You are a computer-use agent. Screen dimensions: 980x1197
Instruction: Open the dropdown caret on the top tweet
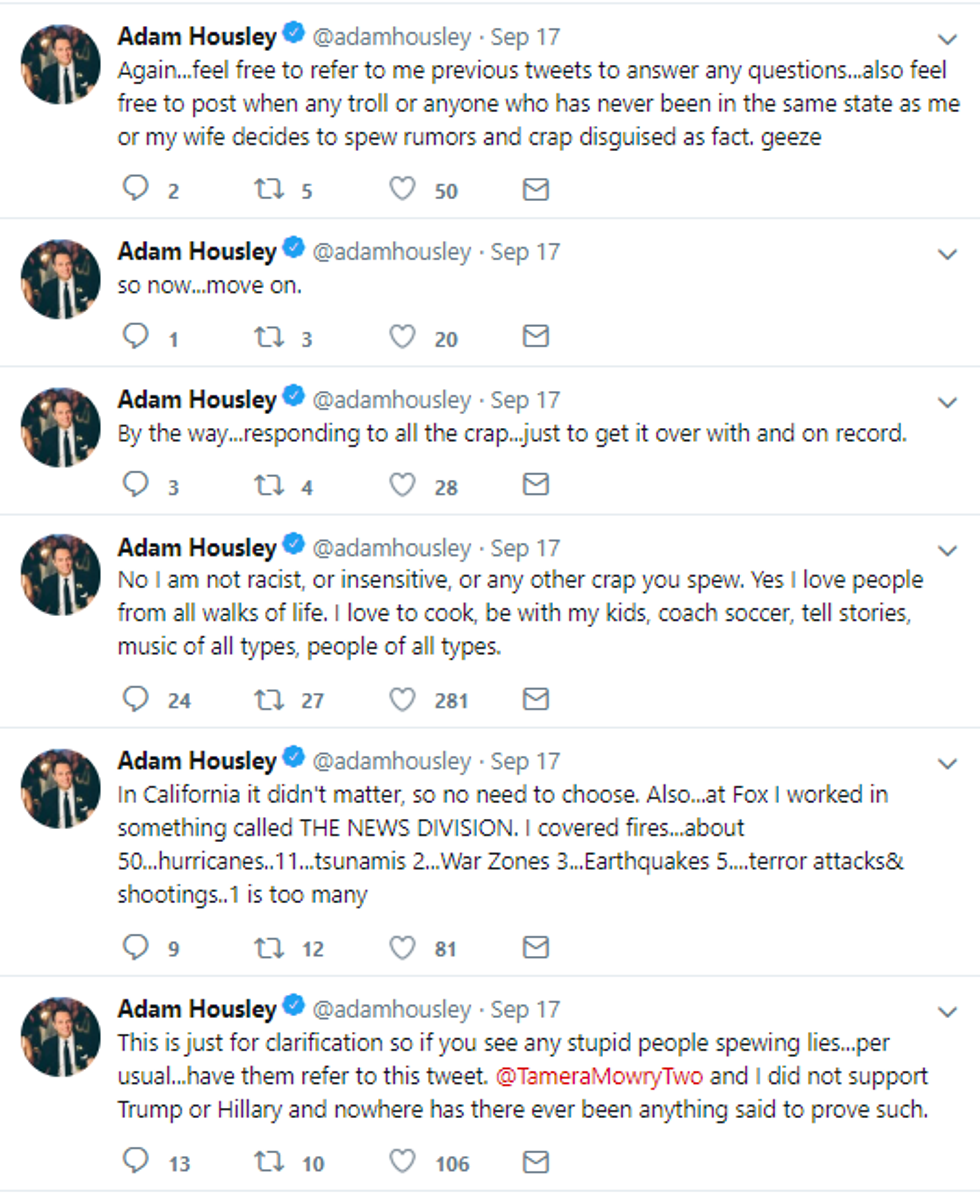pos(947,39)
